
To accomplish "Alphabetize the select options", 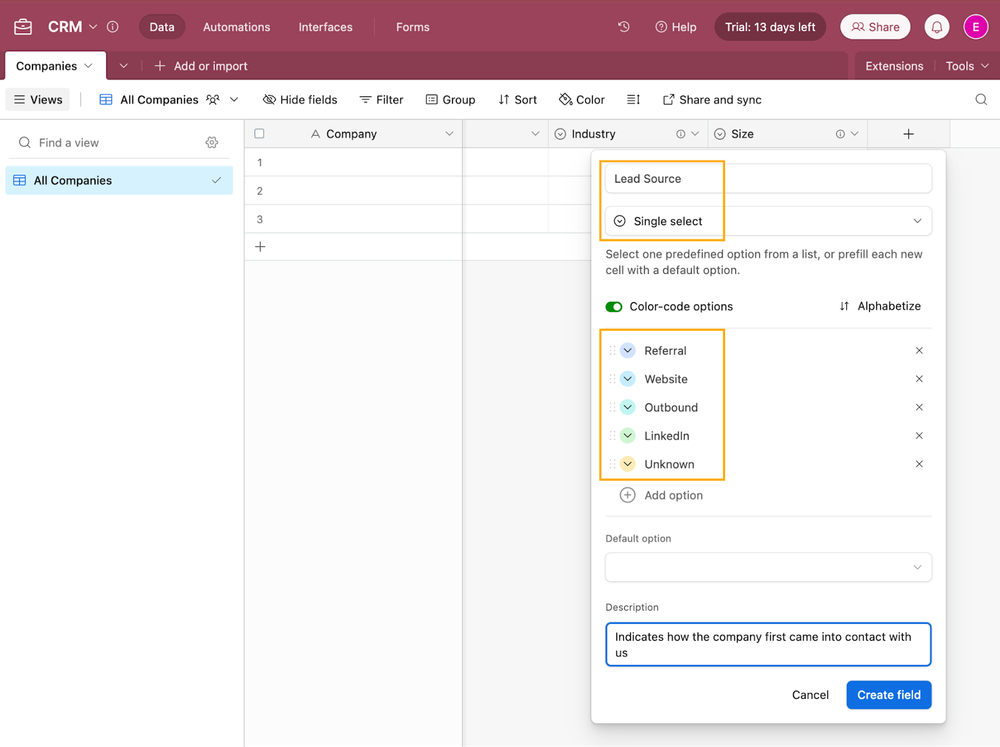I will tap(880, 306).
